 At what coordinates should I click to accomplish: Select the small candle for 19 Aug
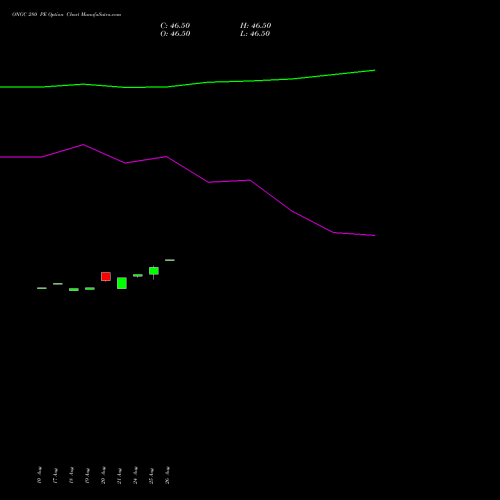pos(90,288)
